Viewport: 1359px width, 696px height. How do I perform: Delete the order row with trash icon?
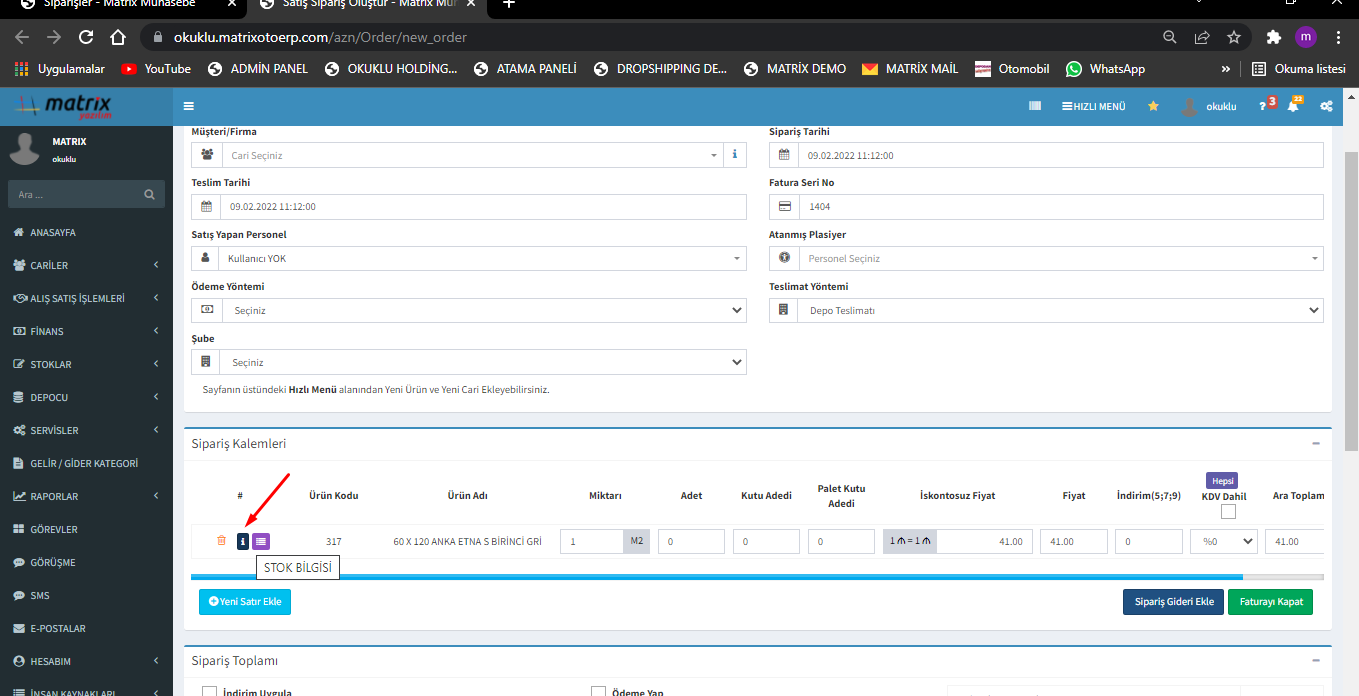click(x=221, y=541)
